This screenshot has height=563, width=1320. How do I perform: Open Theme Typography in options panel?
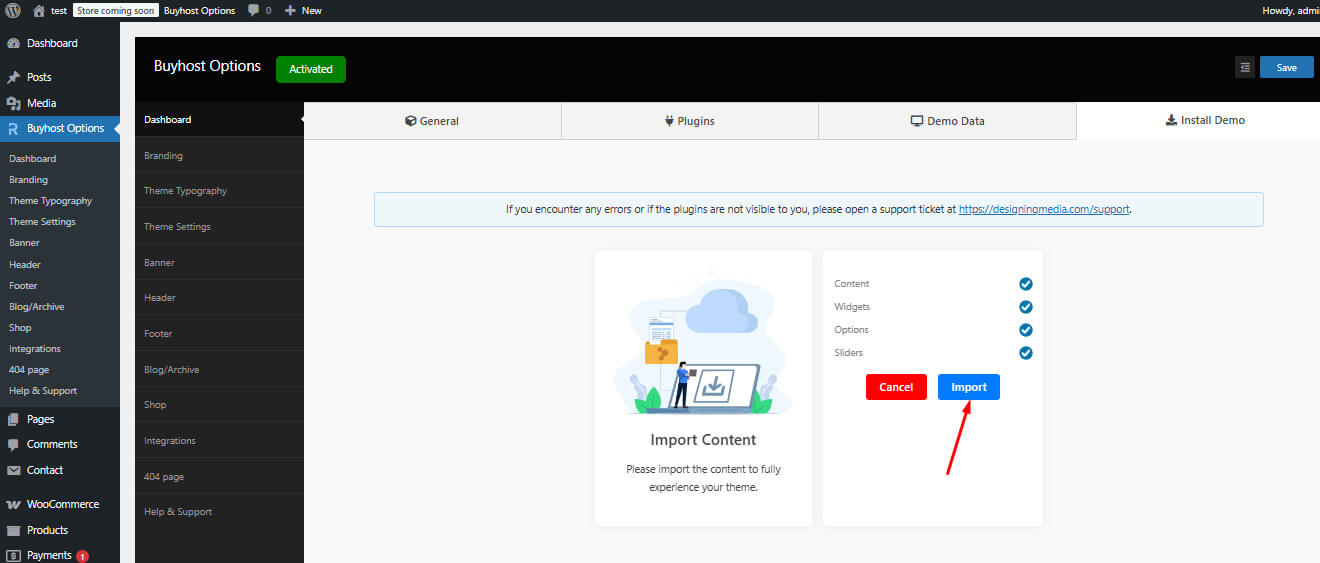[x=219, y=191]
